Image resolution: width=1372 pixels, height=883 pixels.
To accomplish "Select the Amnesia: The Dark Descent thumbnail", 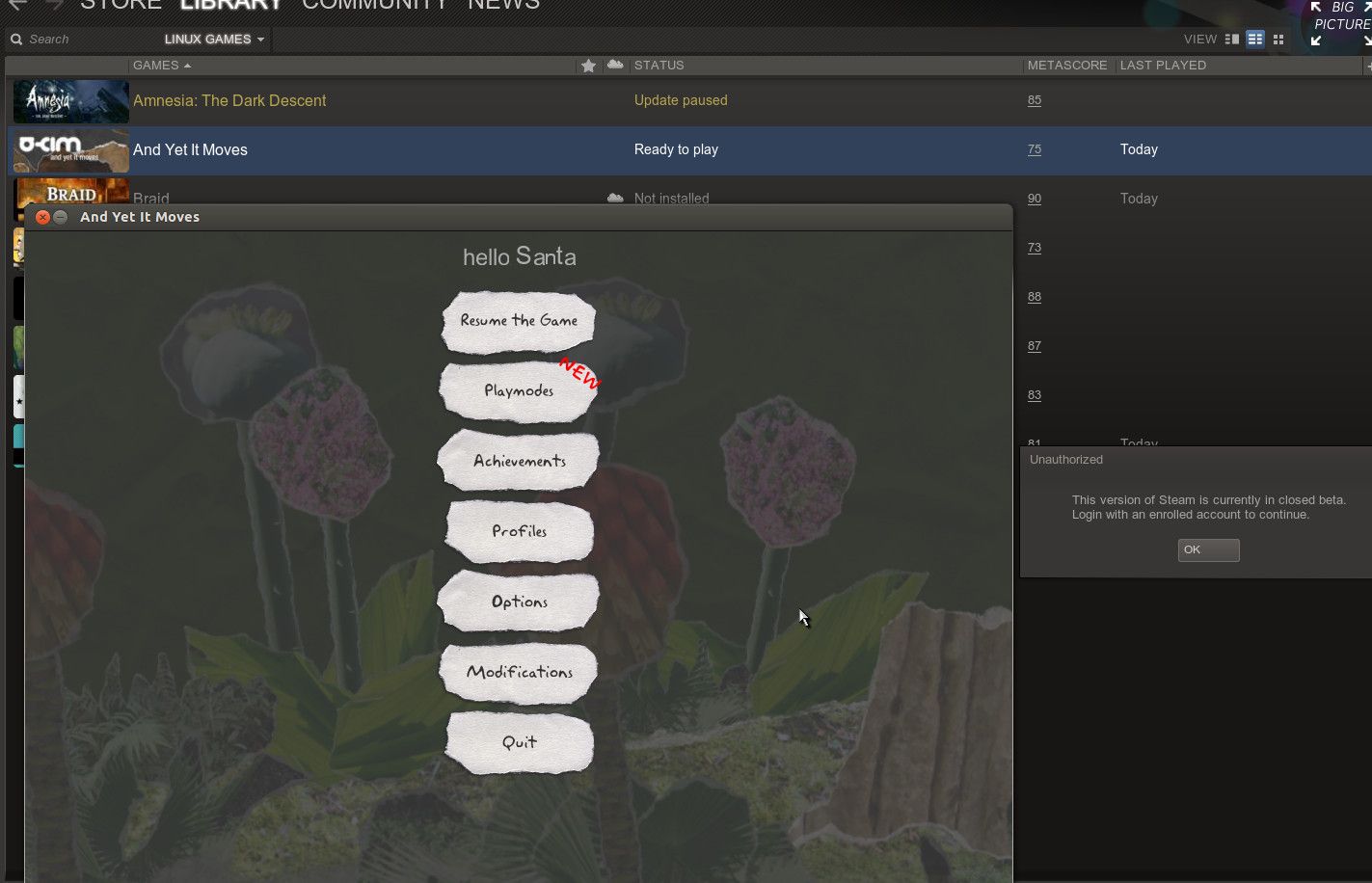I will point(70,101).
